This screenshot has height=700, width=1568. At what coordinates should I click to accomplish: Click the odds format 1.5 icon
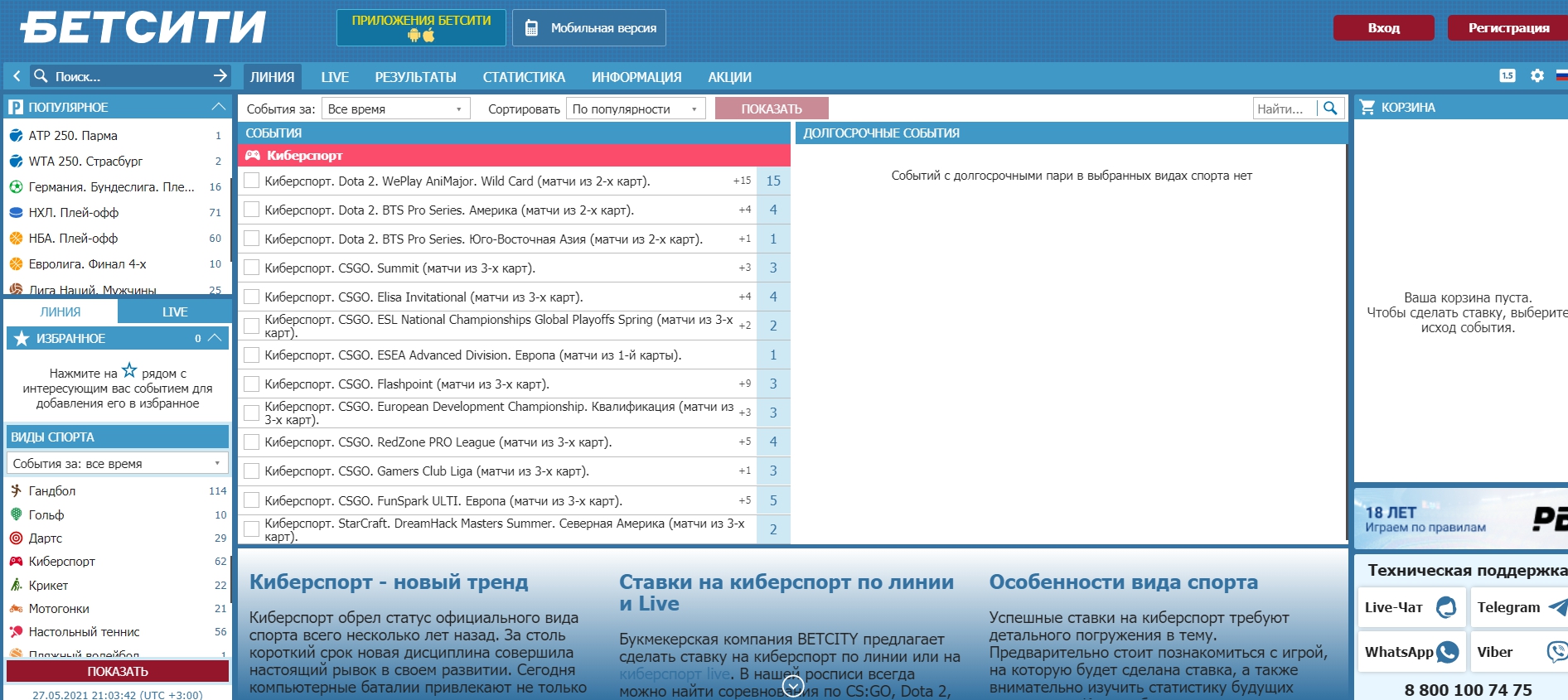pyautogui.click(x=1508, y=75)
